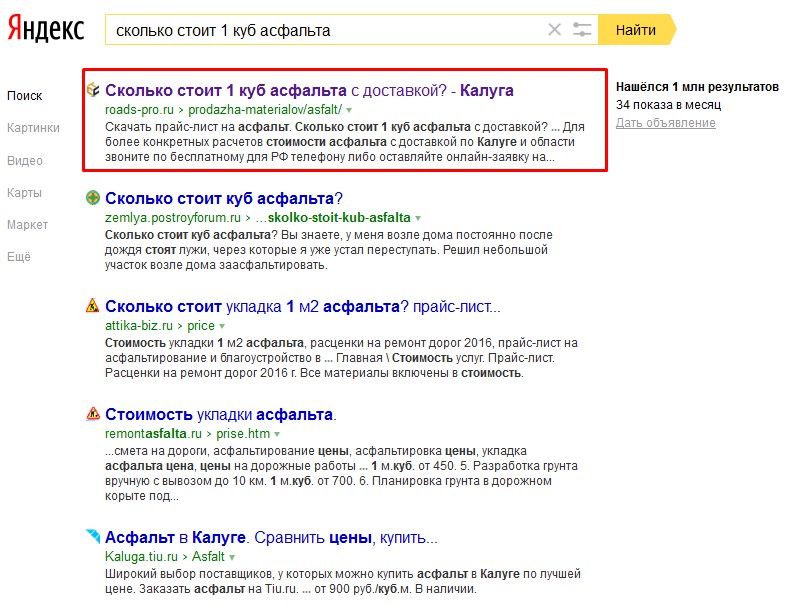Click the Asfalt URL path of Kaluga.tiu.ru
The height and width of the screenshot is (614, 791).
pos(208,556)
